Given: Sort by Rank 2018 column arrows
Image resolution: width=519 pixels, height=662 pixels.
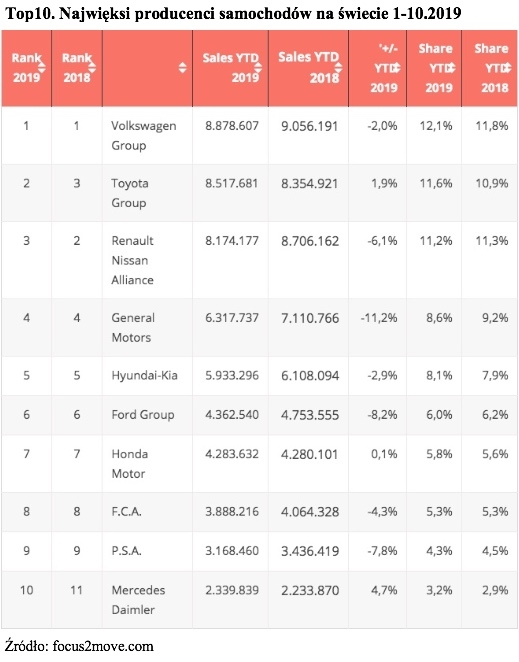Looking at the screenshot, I should [x=92, y=68].
